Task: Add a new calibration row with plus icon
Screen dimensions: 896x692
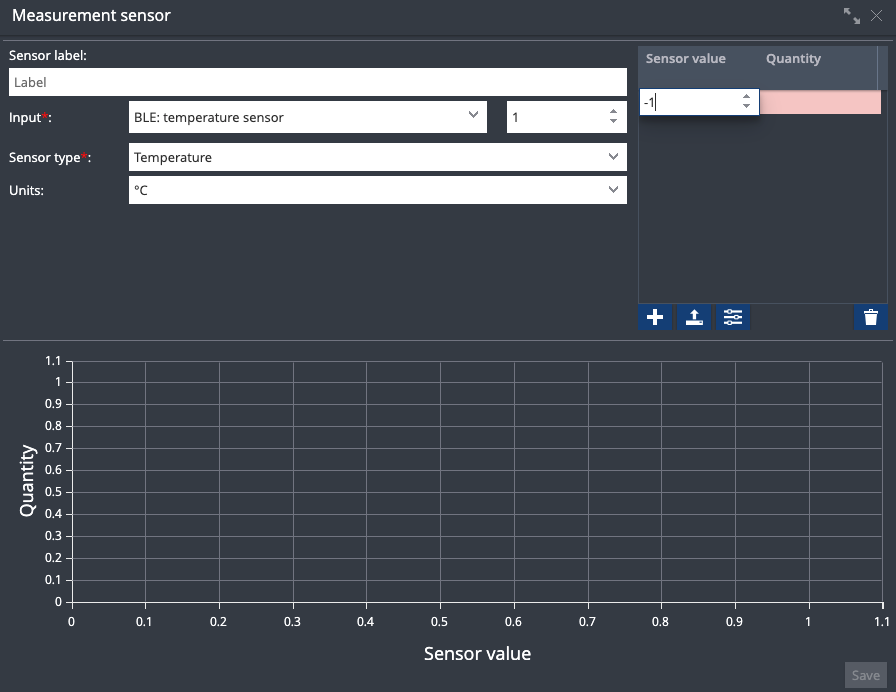Action: tap(655, 317)
